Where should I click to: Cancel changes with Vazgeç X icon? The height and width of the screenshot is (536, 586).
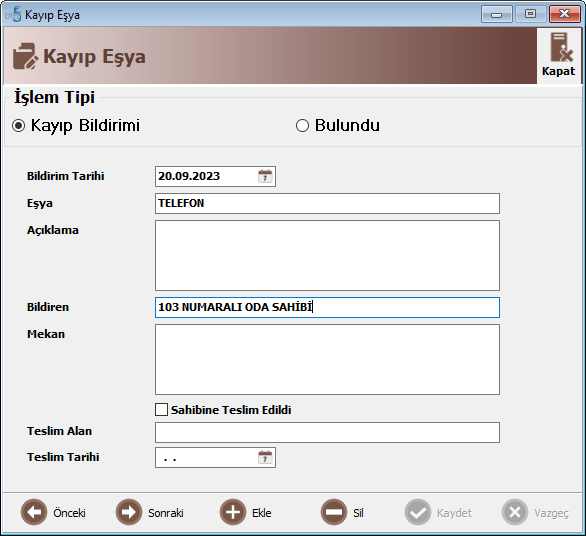(515, 512)
